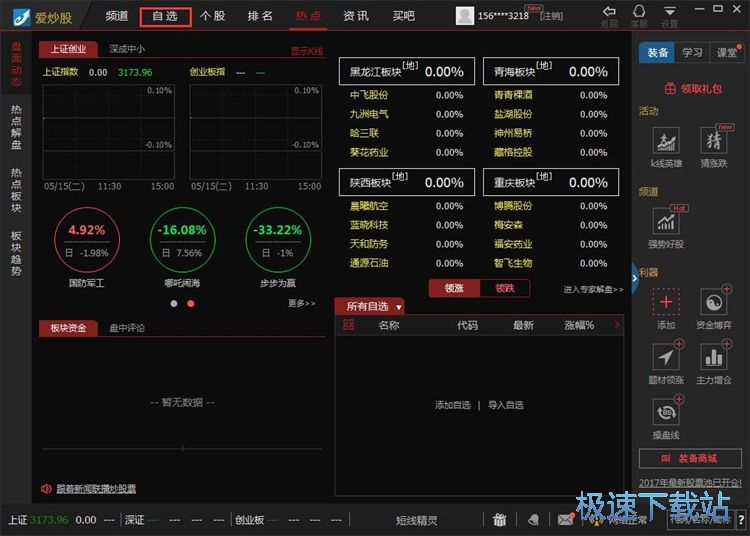Toggle to 领涨 leaders view
Viewport: 750px width, 536px height.
(x=454, y=288)
